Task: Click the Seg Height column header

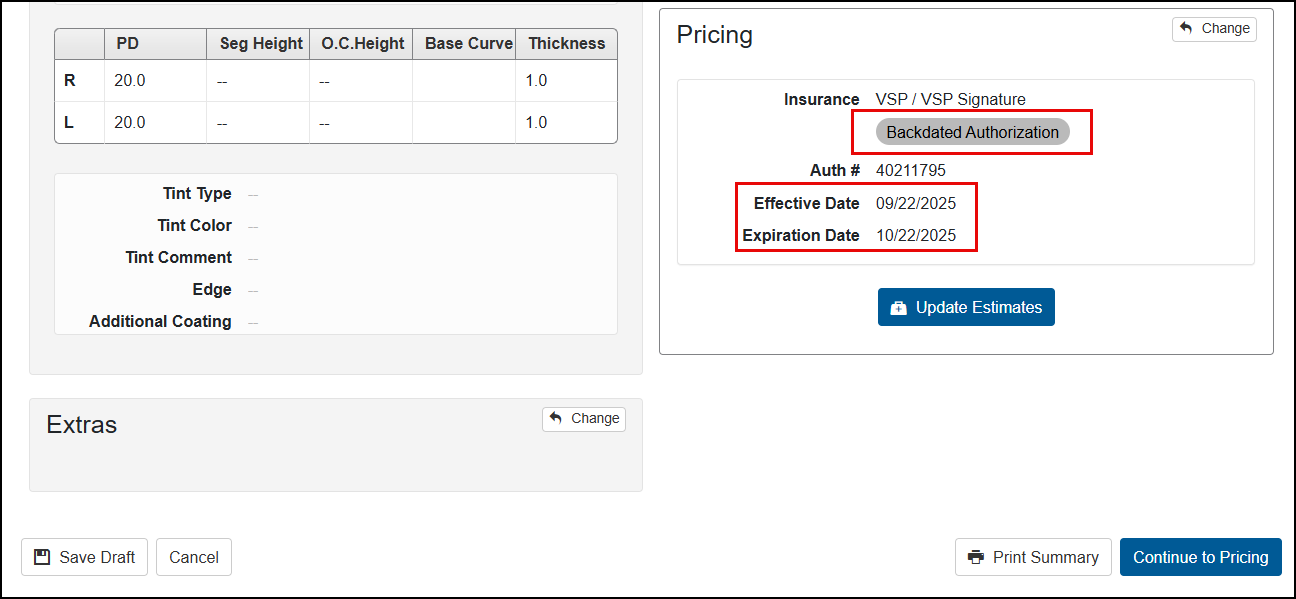Action: click(x=261, y=44)
